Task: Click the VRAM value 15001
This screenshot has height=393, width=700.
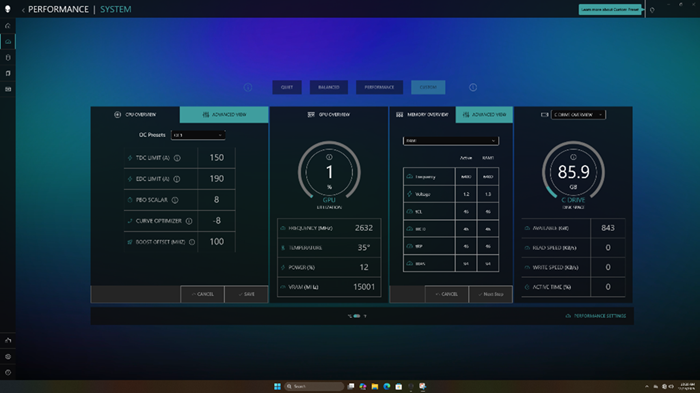Action: tap(364, 287)
